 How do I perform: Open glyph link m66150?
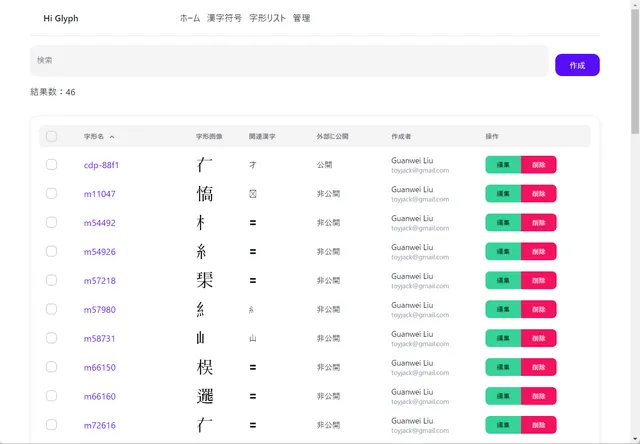[100, 367]
